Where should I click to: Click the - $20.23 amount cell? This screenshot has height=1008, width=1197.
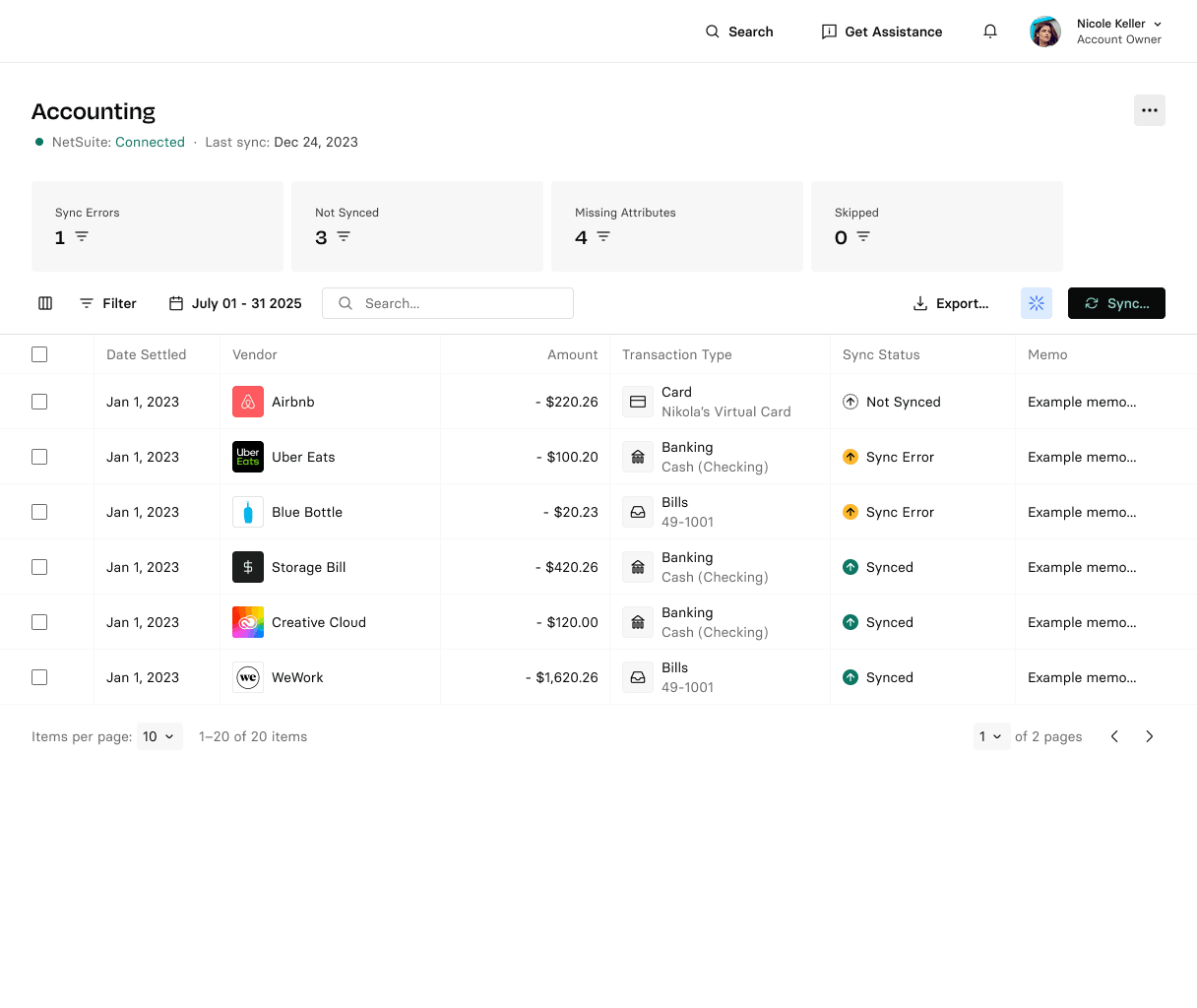coord(571,512)
